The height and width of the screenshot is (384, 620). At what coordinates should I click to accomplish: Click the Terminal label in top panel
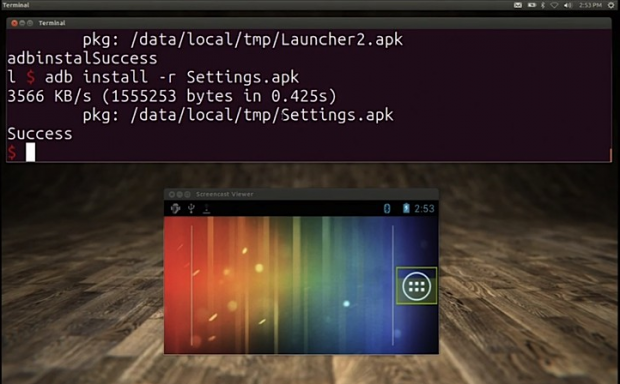coord(16,5)
